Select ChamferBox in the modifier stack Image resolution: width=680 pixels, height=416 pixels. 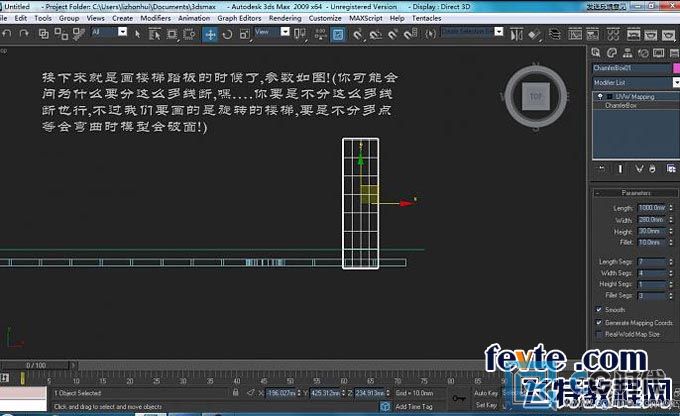click(x=621, y=105)
